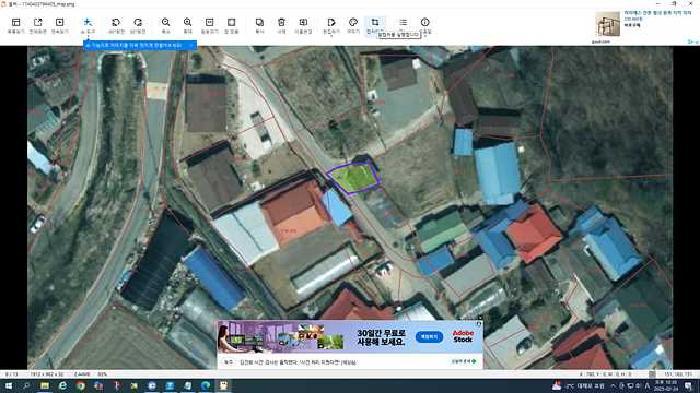700x393 pixels.
Task: Switch to full screen view icon
Action: 38,22
